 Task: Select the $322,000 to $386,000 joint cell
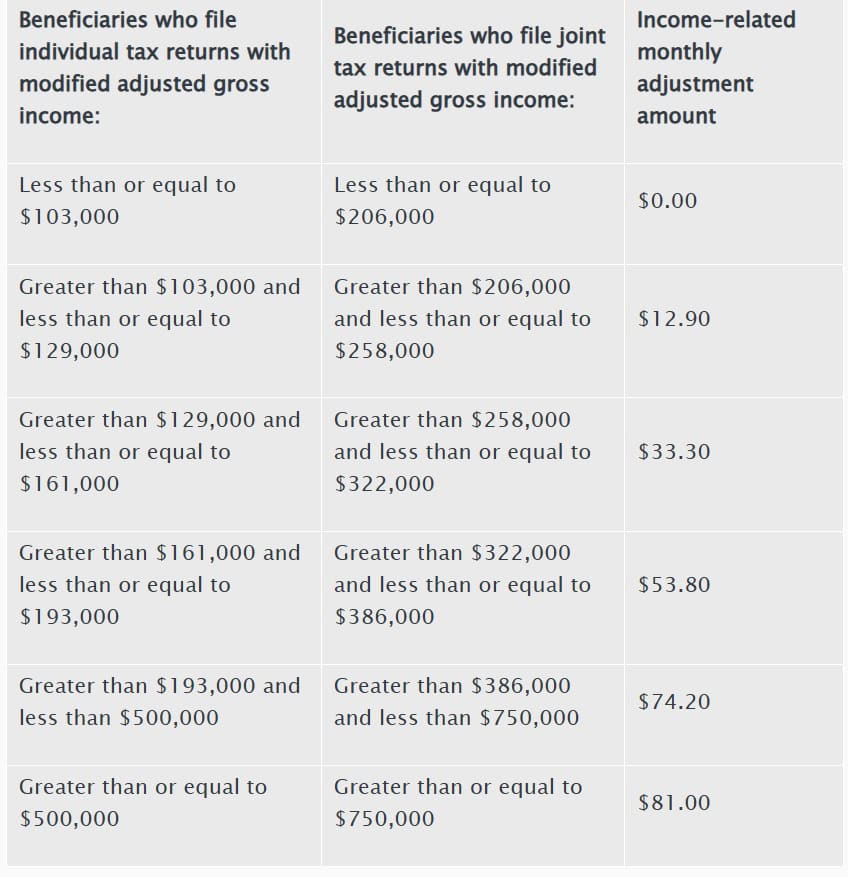462,585
